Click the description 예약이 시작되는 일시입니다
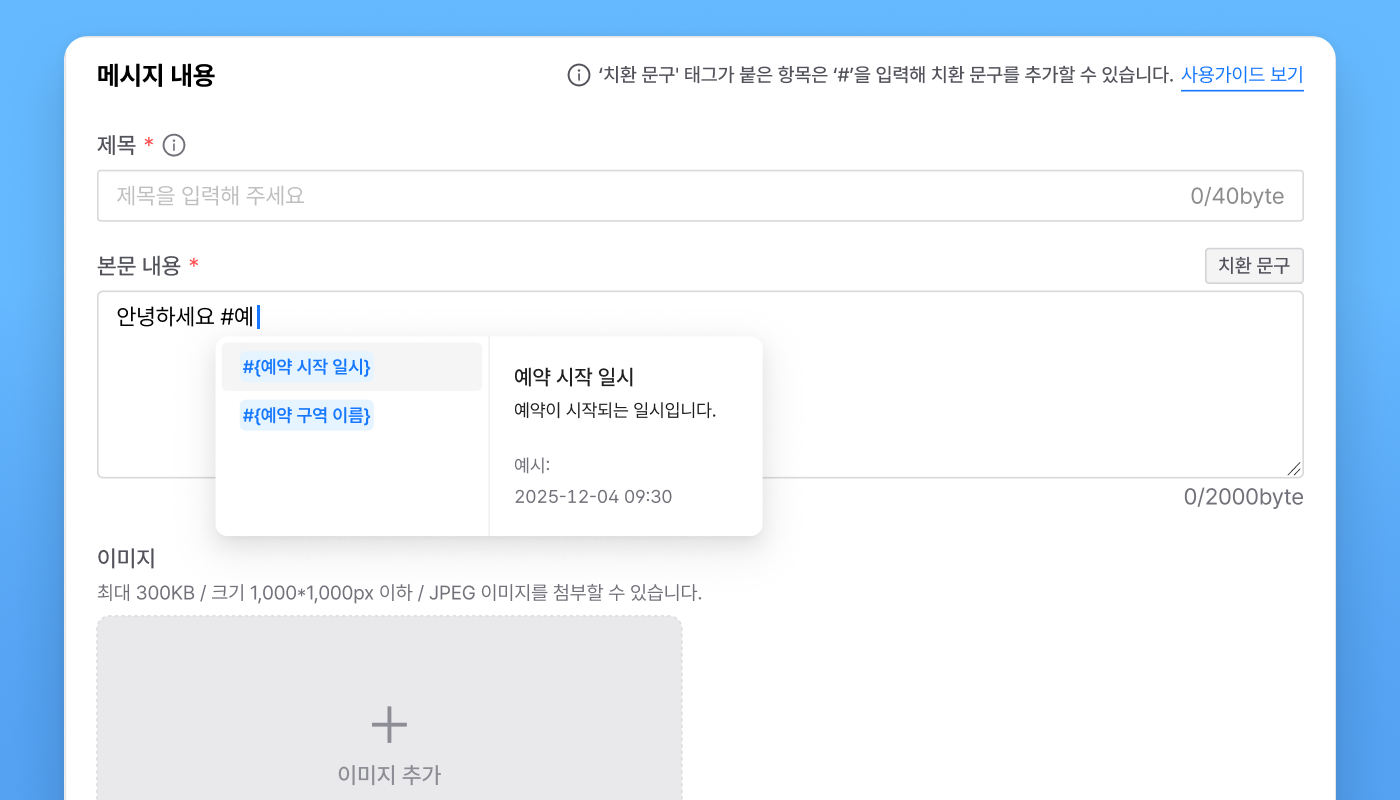Viewport: 1400px width, 800px height. tap(615, 411)
